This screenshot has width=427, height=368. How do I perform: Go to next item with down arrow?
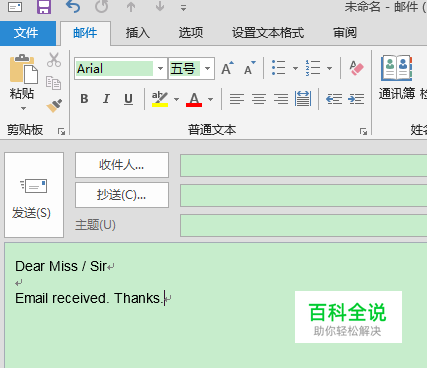[160, 7]
